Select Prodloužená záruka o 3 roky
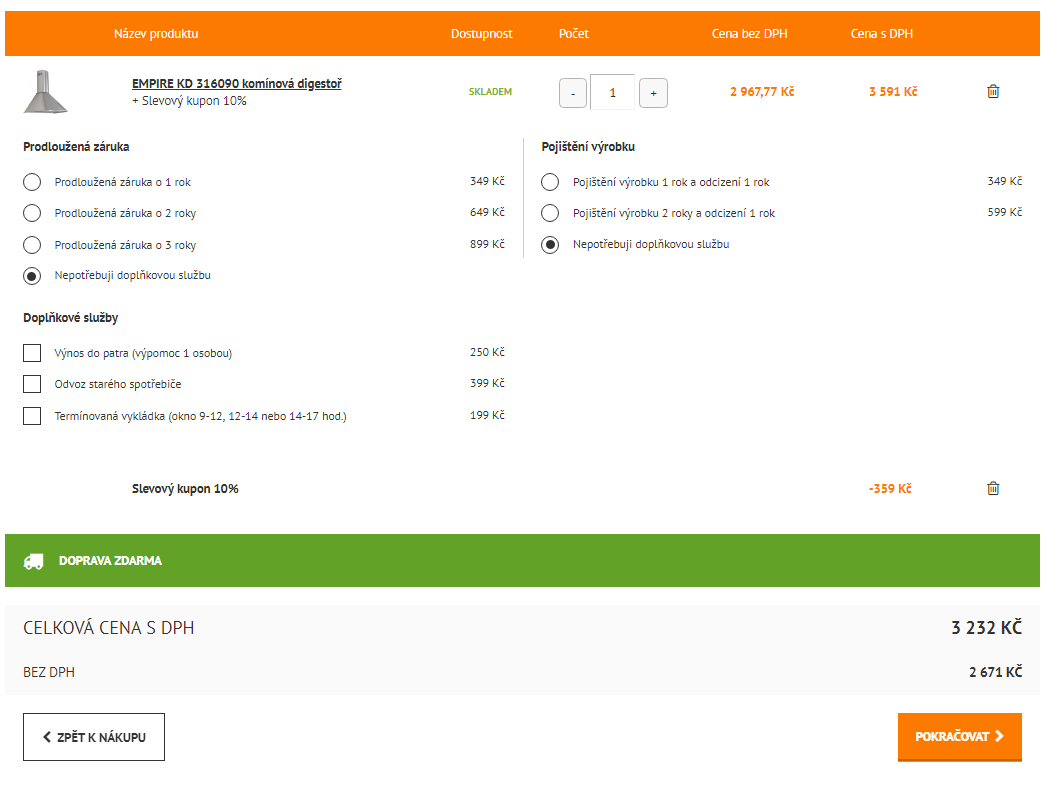1042x787 pixels. click(32, 245)
